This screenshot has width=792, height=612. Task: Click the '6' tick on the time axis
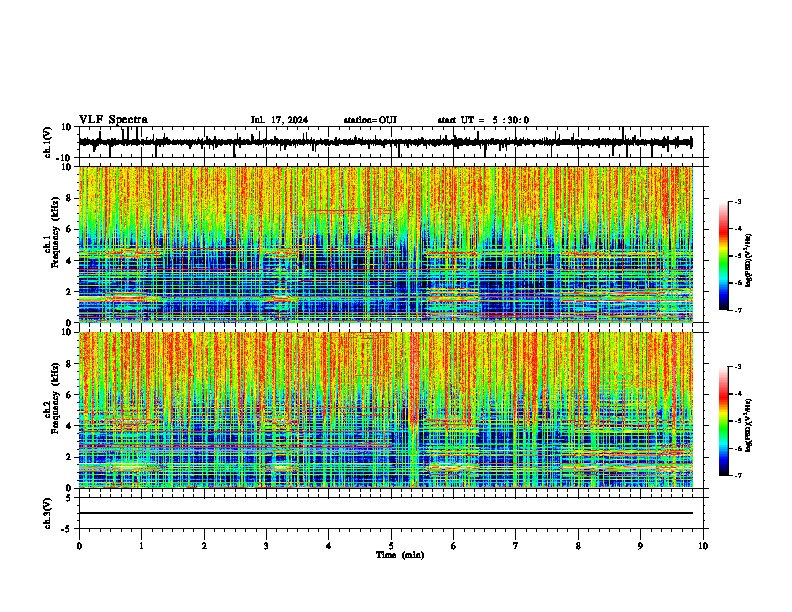(454, 546)
